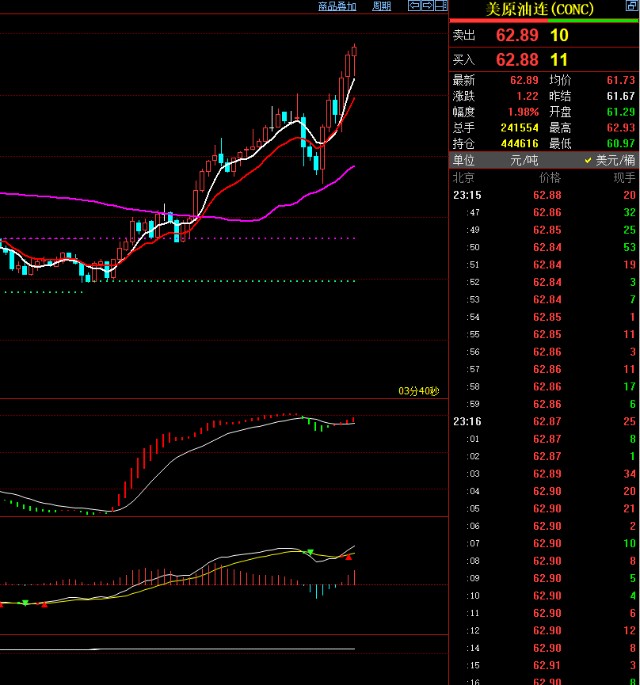This screenshot has height=685, width=640.
Task: Toggle the side panel layout icon
Action: [441, 6]
